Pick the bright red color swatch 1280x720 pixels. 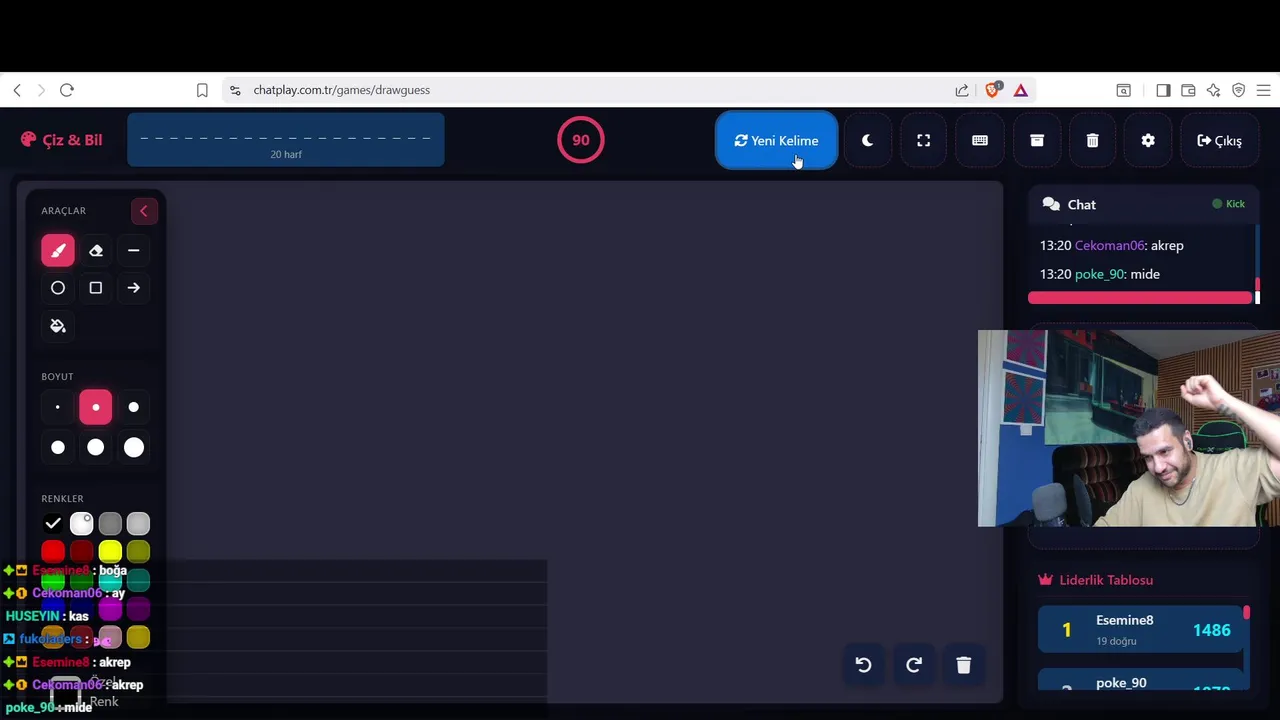(x=53, y=551)
